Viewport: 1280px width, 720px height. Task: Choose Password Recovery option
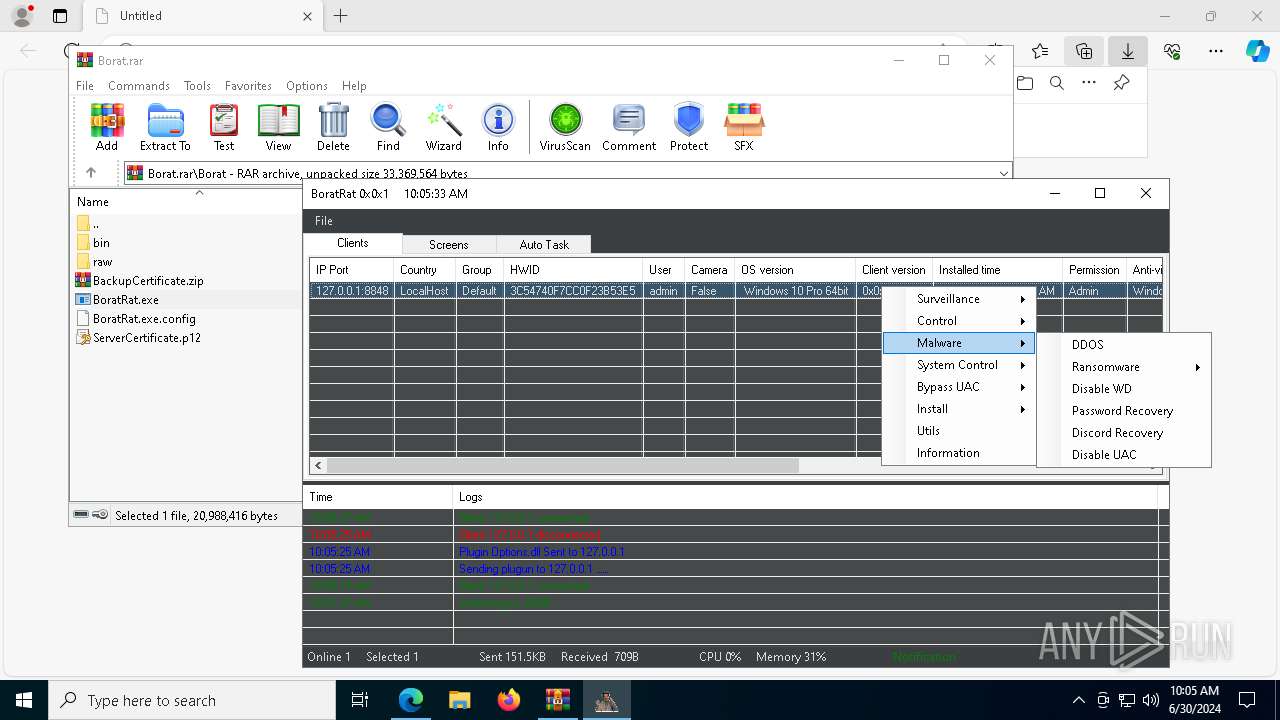[1124, 411]
